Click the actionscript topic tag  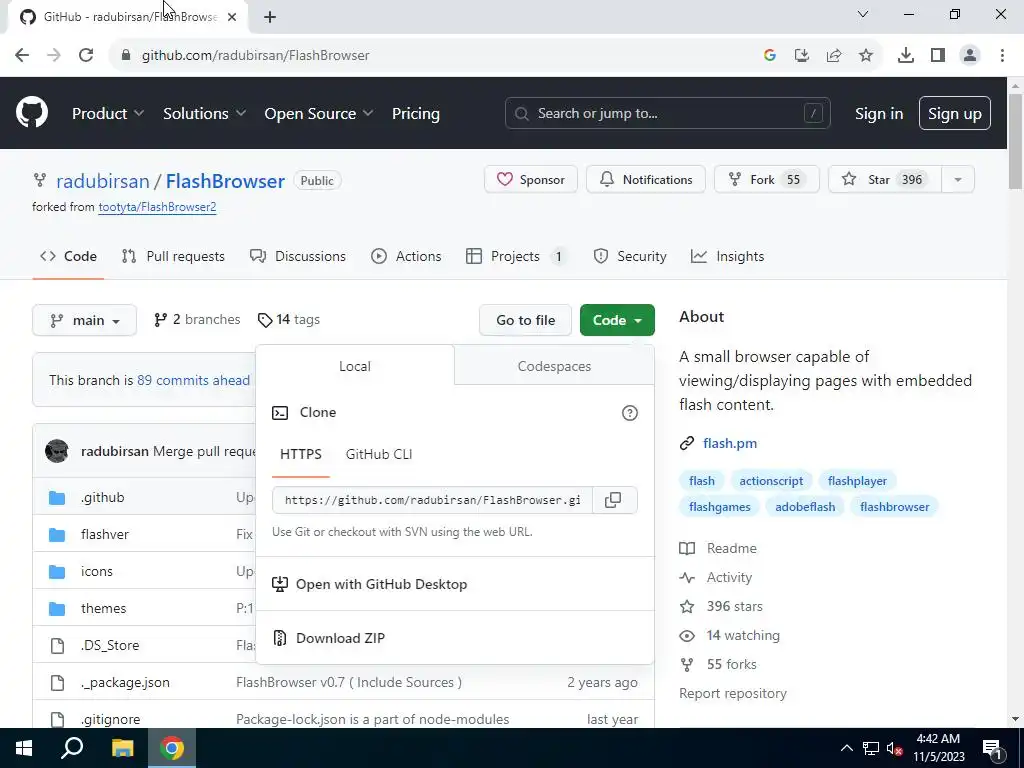(771, 481)
